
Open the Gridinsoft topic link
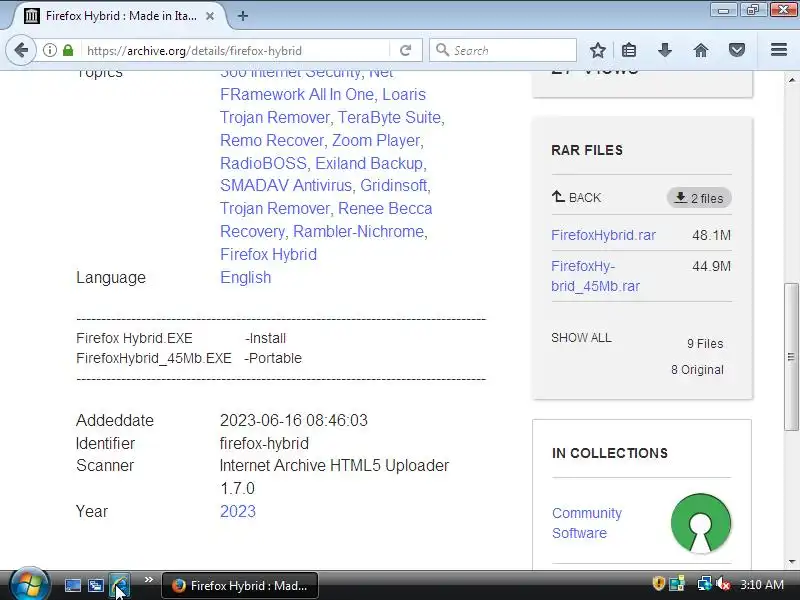click(393, 185)
